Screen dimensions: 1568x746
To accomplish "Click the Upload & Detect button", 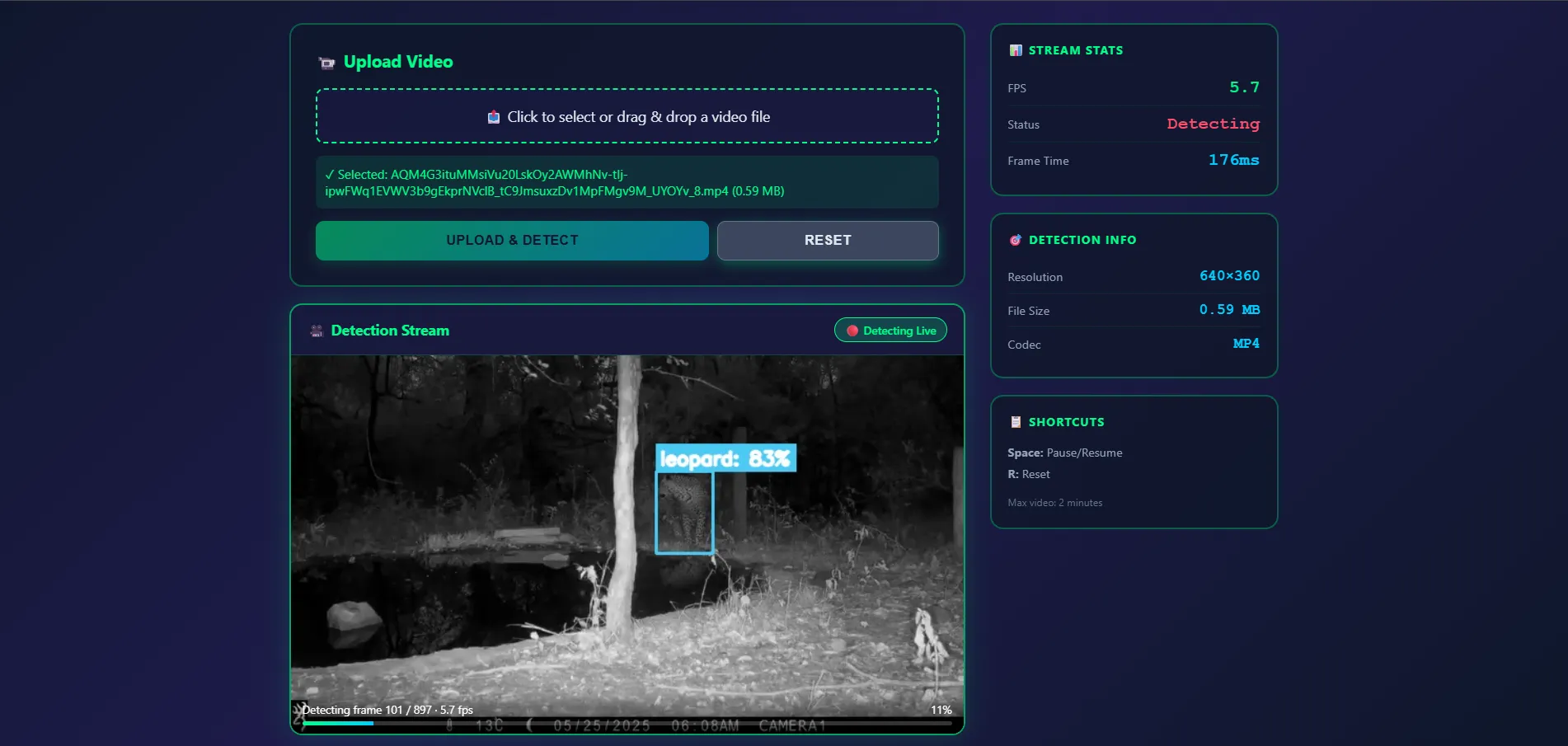I will tap(512, 241).
